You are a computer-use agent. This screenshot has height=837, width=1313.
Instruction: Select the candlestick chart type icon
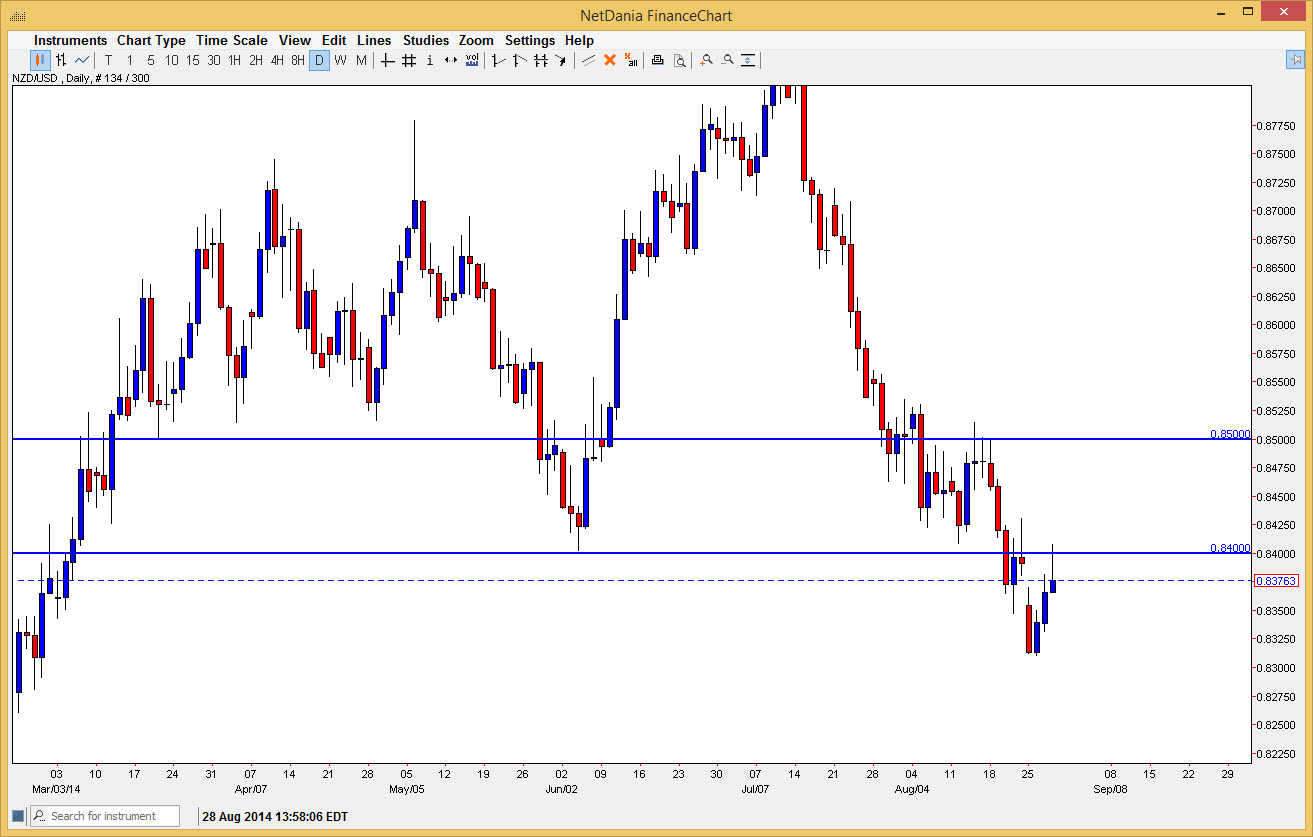[38, 60]
